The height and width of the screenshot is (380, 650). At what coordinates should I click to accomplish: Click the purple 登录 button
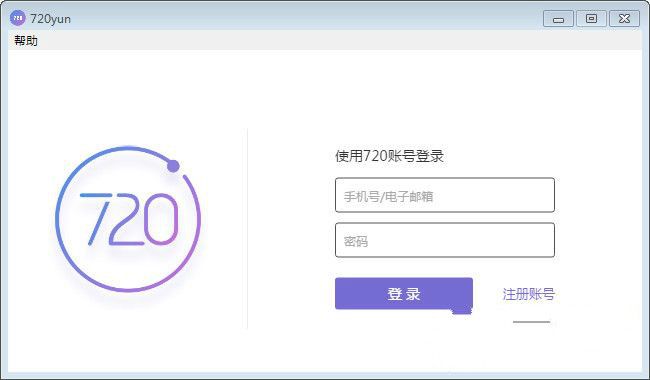(404, 293)
